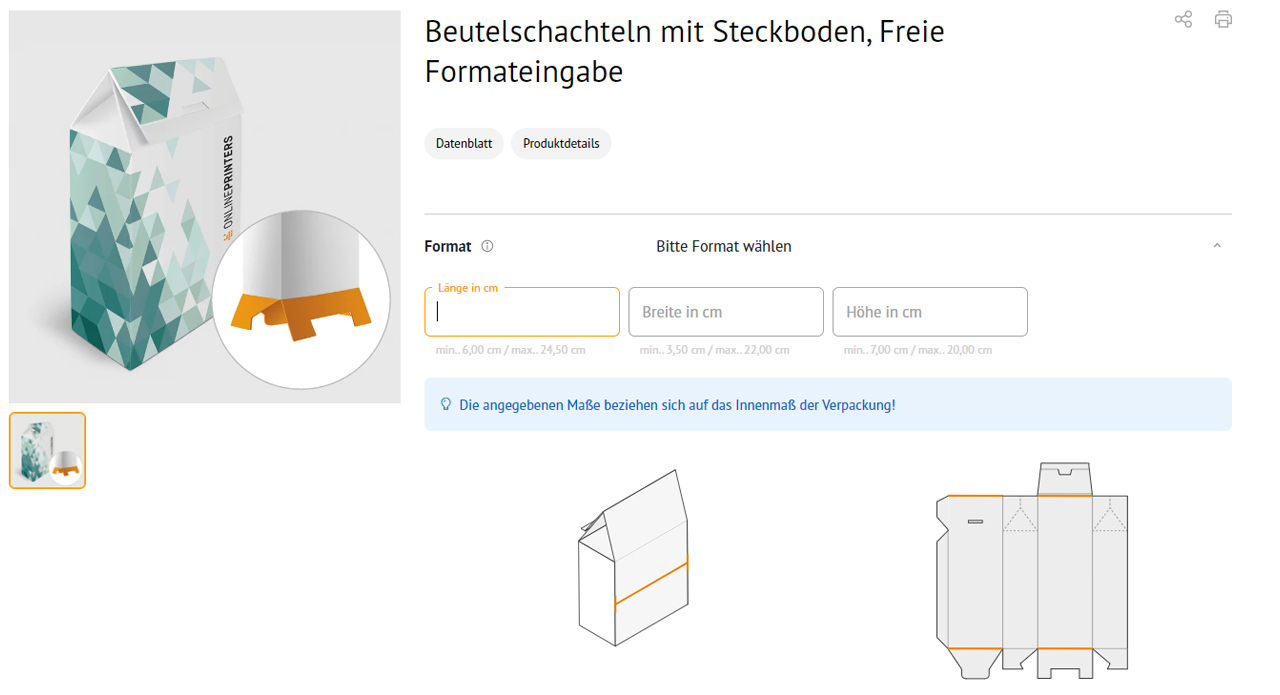Click the share icon

[1183, 19]
